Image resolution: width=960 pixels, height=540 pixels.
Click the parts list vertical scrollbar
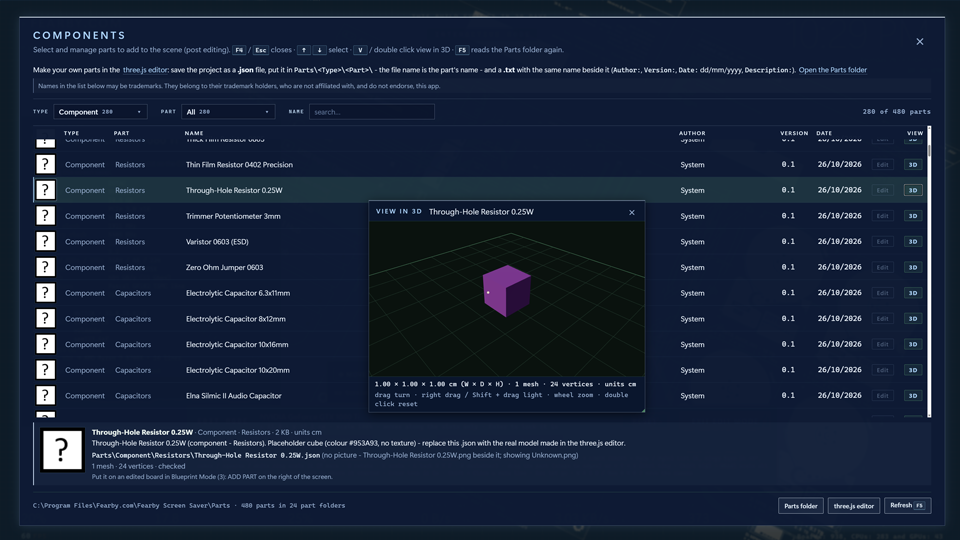coord(929,272)
